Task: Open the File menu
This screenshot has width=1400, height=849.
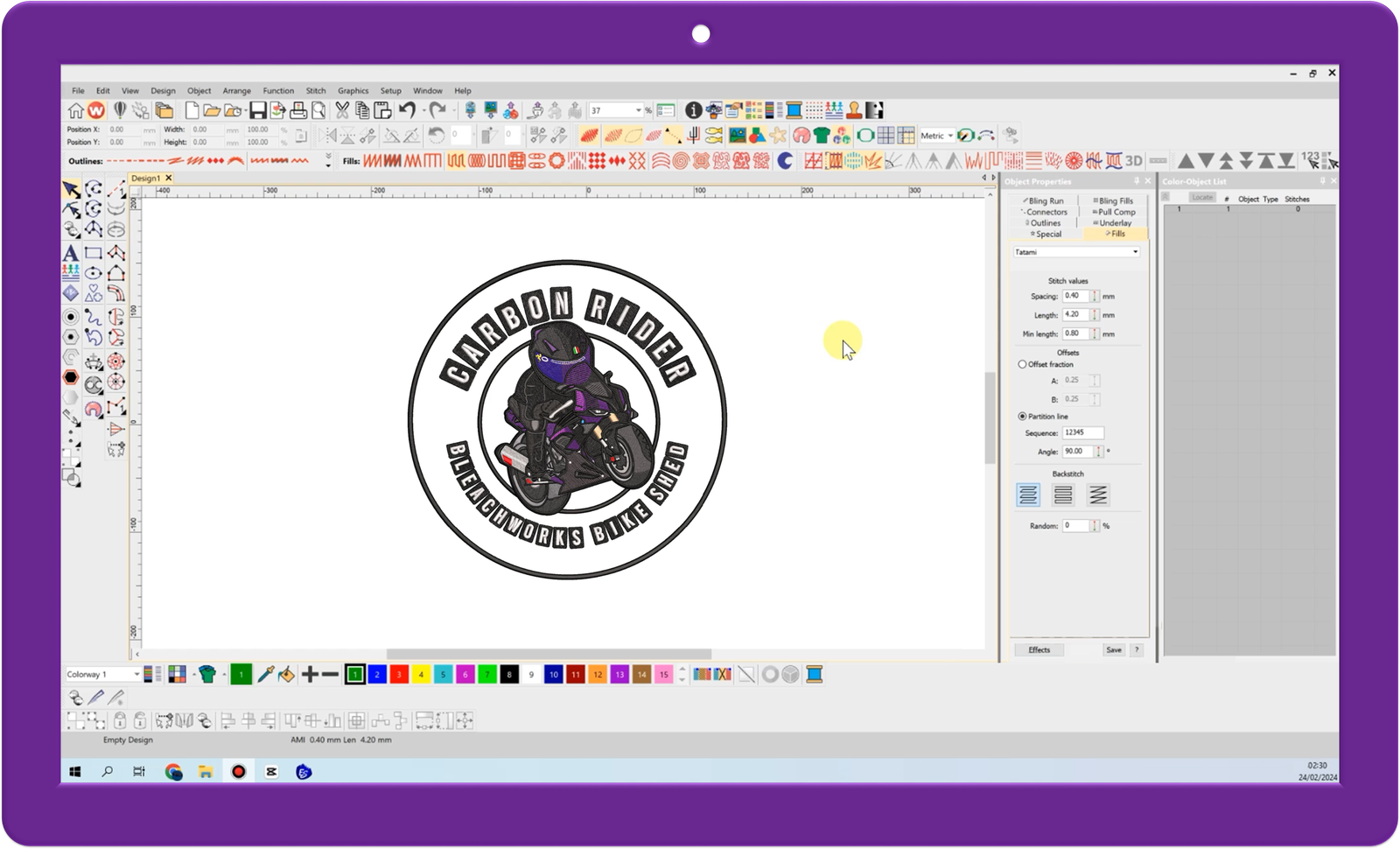Action: [x=78, y=91]
